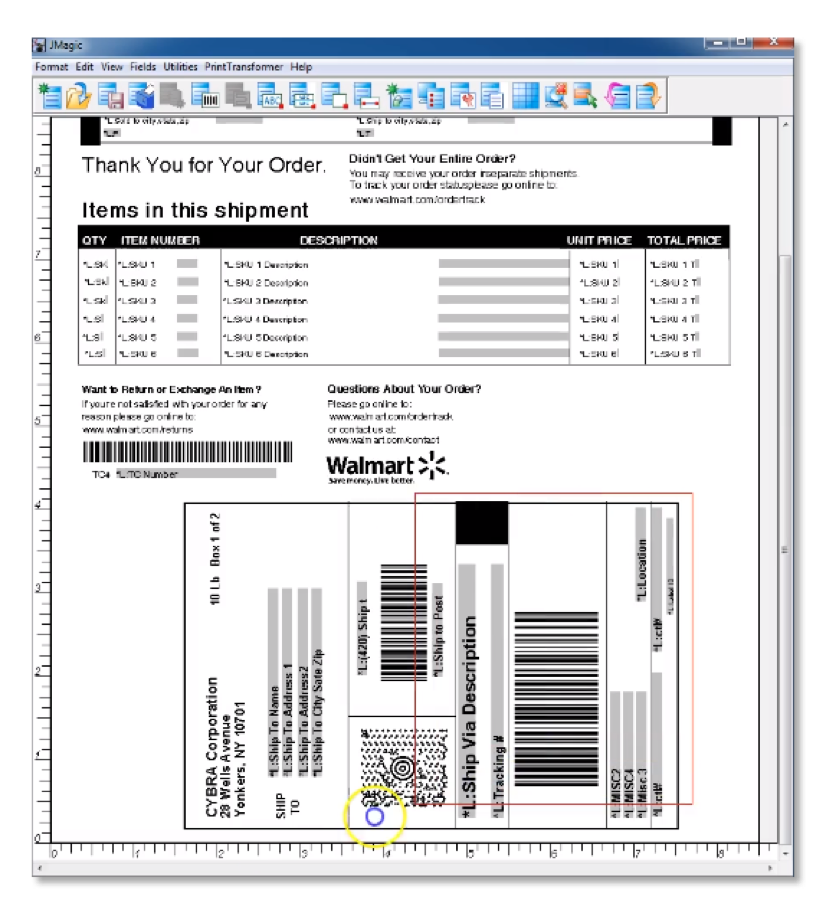Click the pink undo arrow icon
The width and height of the screenshot is (824, 912).
coord(619,96)
